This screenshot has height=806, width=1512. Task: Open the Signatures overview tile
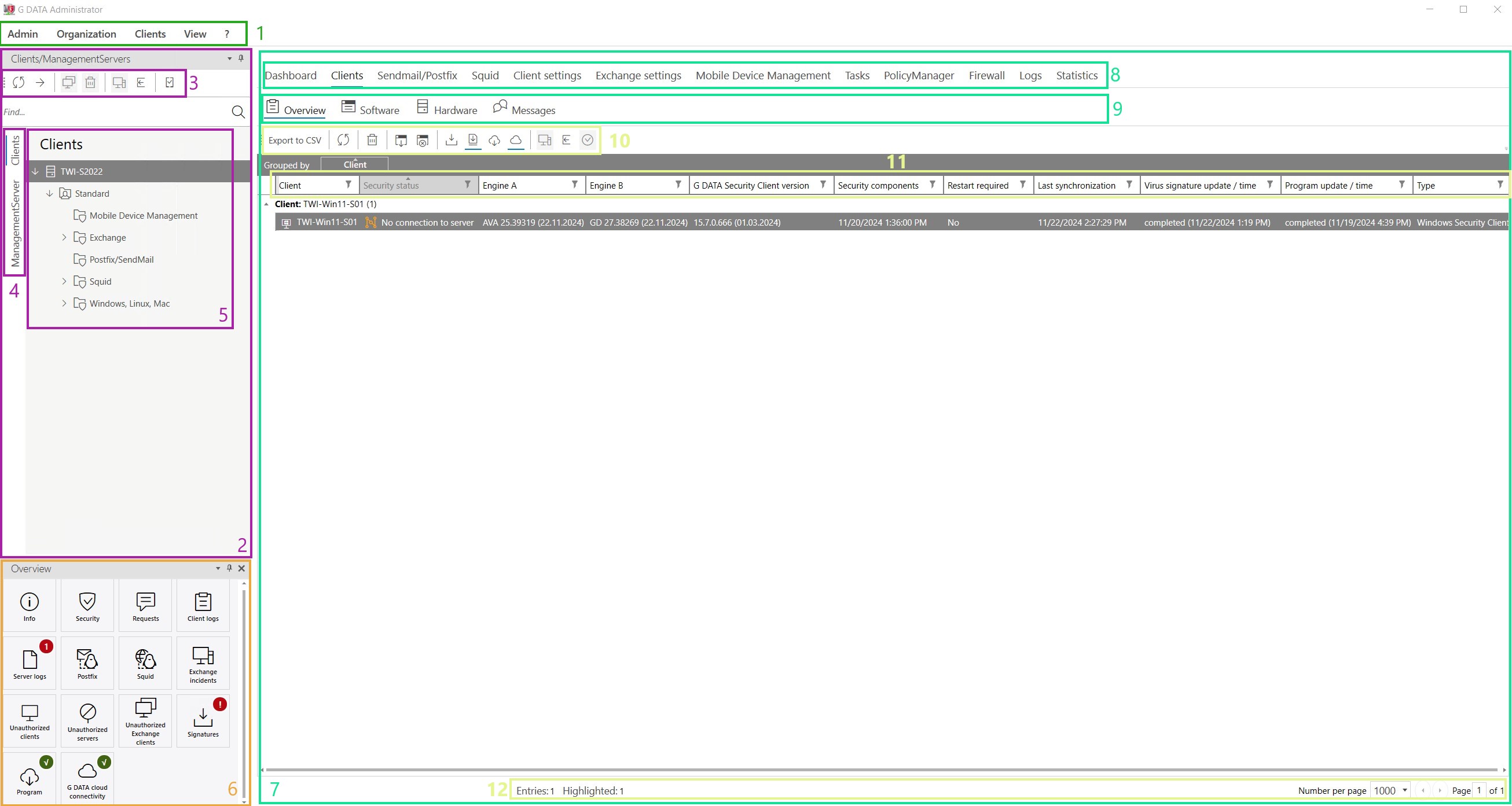point(203,720)
